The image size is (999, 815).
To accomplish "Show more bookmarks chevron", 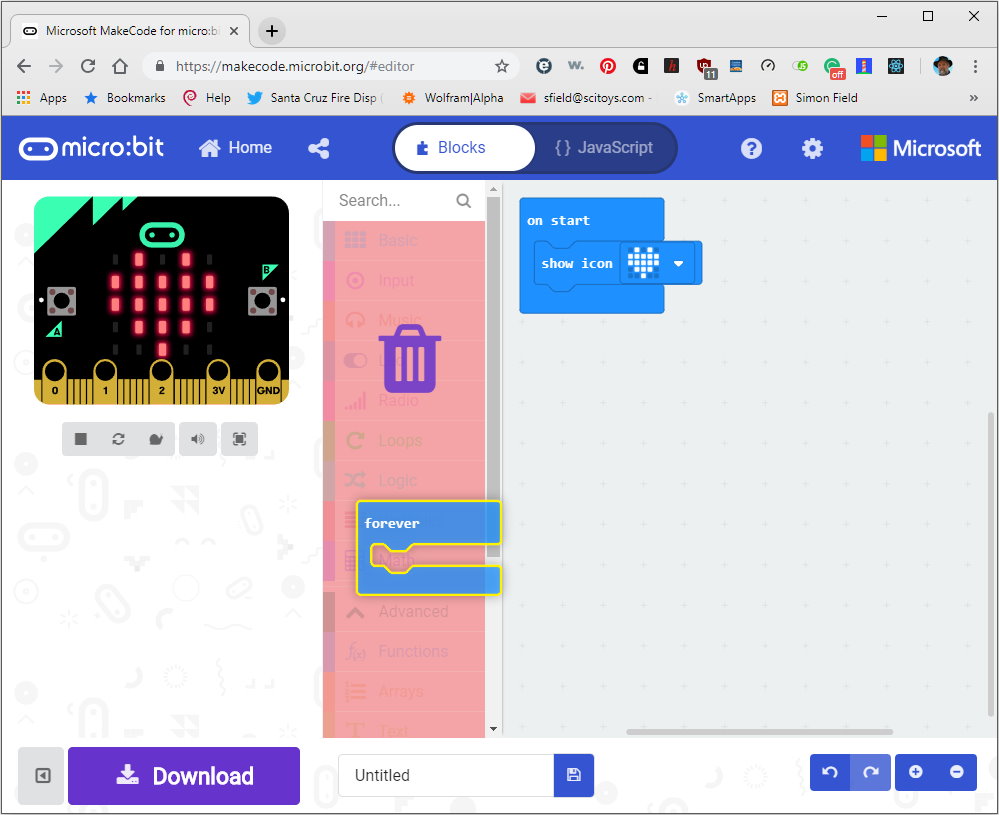I will pos(974,97).
